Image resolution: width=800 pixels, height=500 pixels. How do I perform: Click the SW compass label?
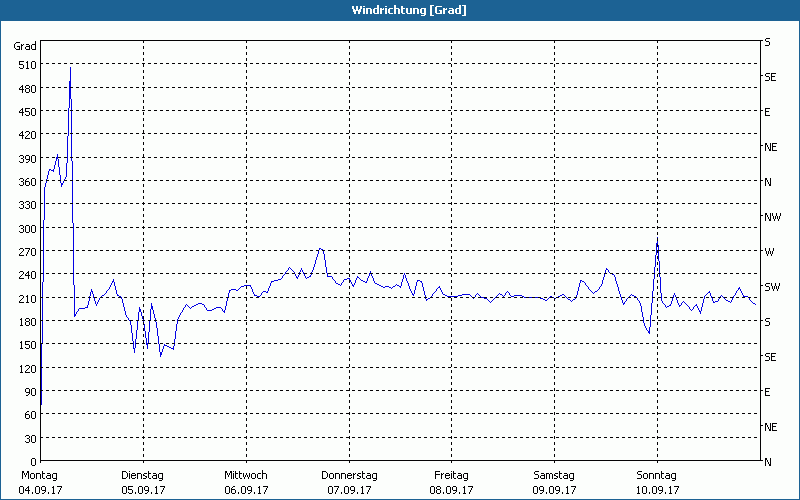tap(772, 287)
